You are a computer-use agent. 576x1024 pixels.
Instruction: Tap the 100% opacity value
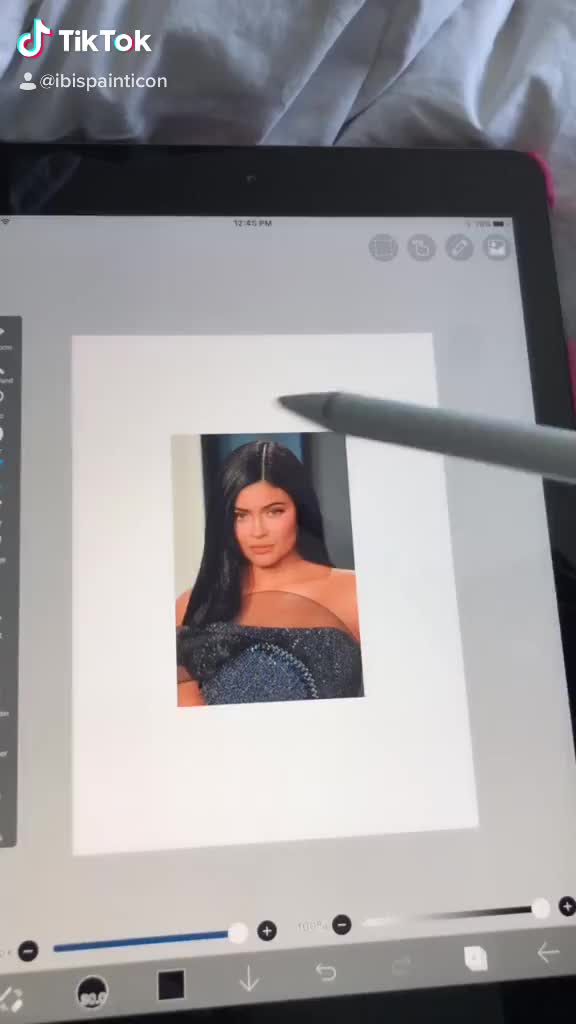[313, 927]
